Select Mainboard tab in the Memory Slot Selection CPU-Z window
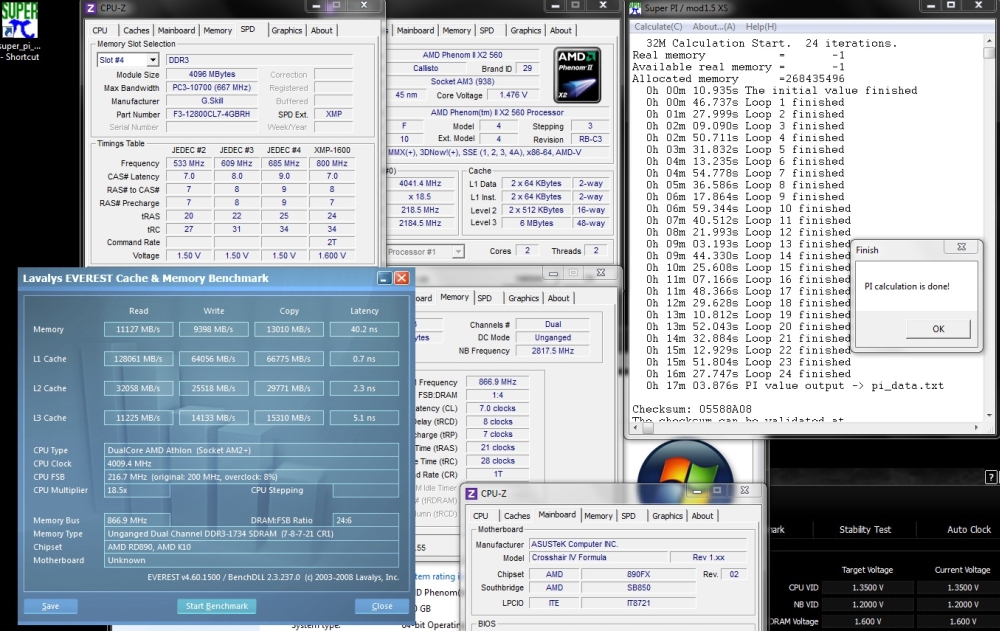Screen dimensions: 1000x631 pos(176,31)
